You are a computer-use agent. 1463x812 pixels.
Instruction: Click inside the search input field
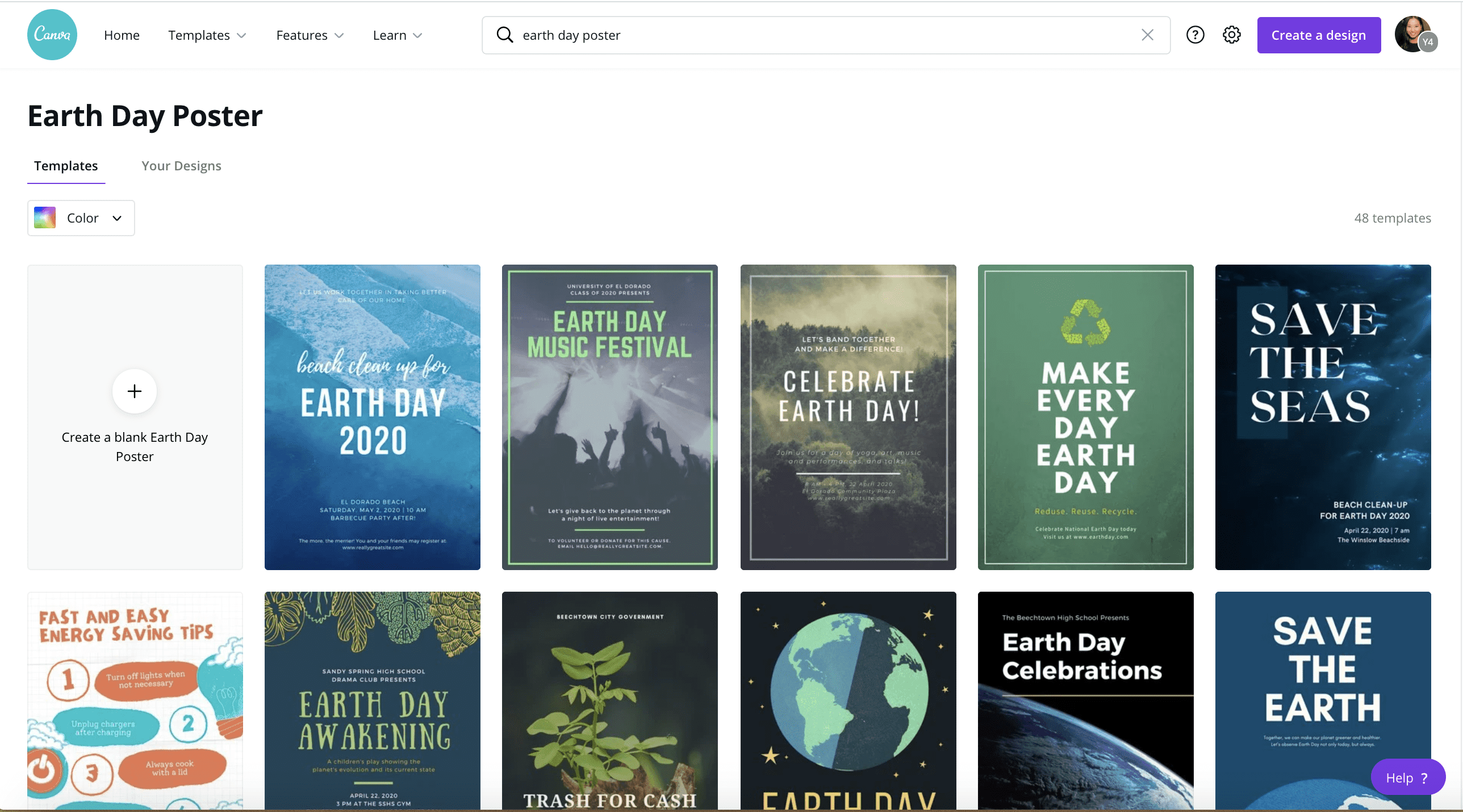tap(738, 35)
